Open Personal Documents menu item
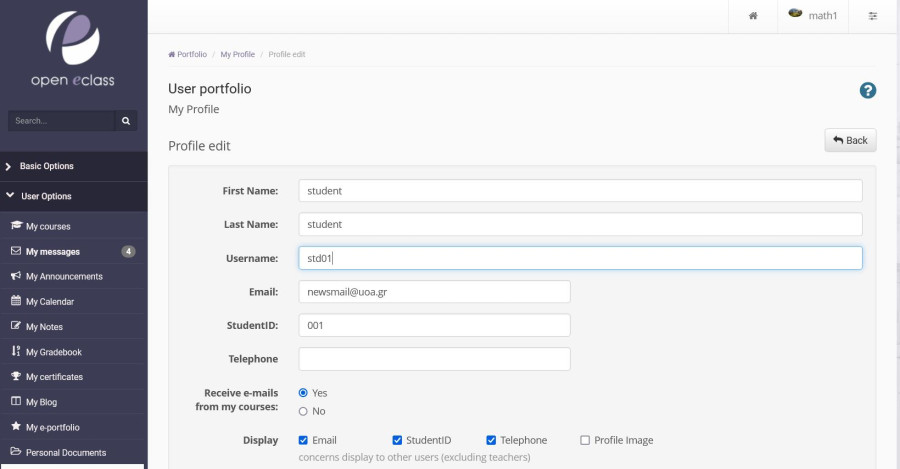 [x=73, y=452]
